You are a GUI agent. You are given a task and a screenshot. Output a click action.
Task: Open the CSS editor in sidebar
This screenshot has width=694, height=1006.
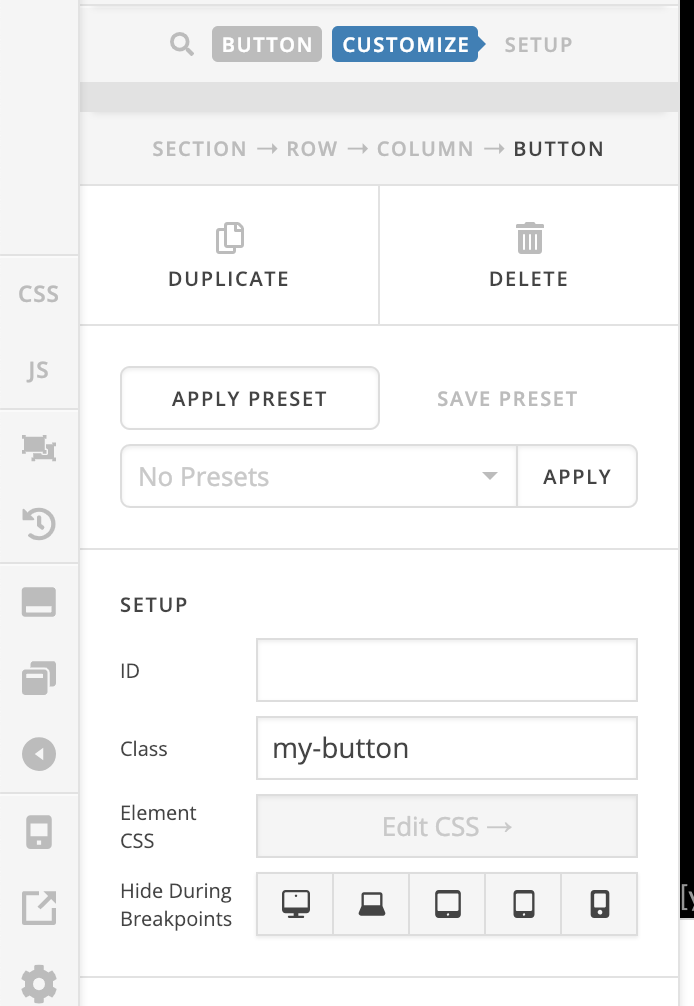pos(38,294)
